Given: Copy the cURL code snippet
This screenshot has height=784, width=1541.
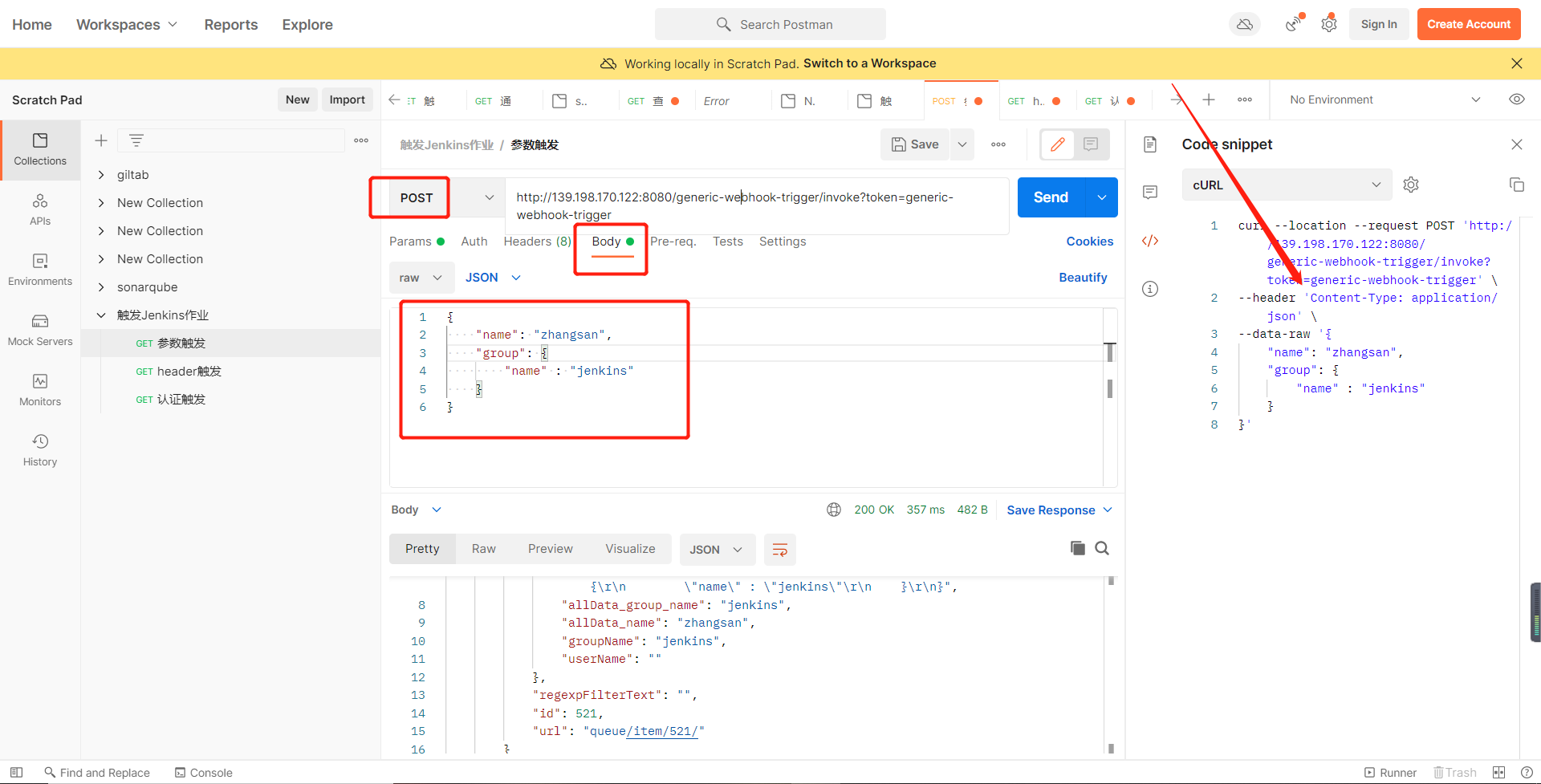Looking at the screenshot, I should coord(1517,185).
